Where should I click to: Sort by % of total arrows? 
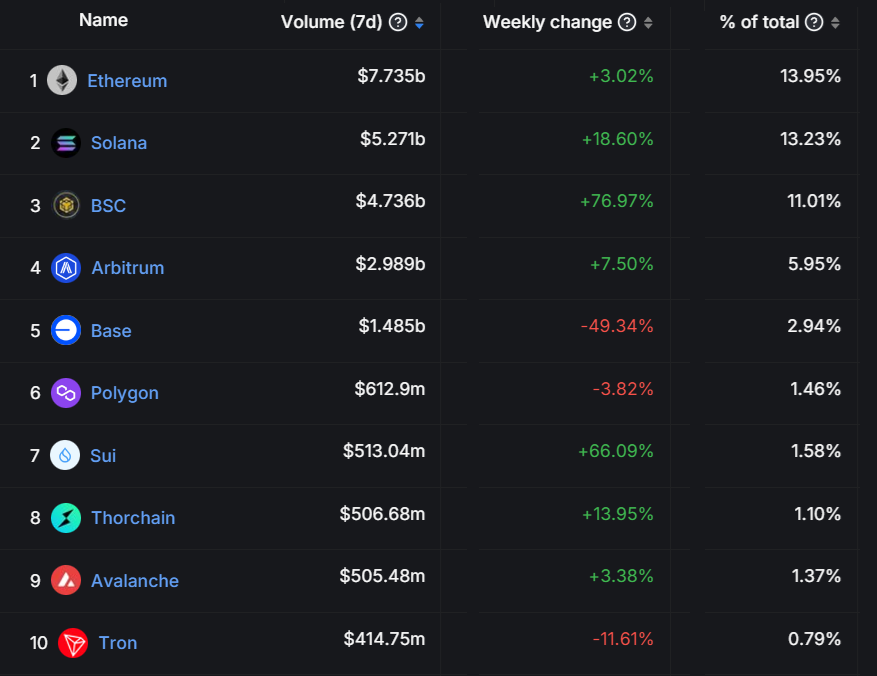(835, 23)
